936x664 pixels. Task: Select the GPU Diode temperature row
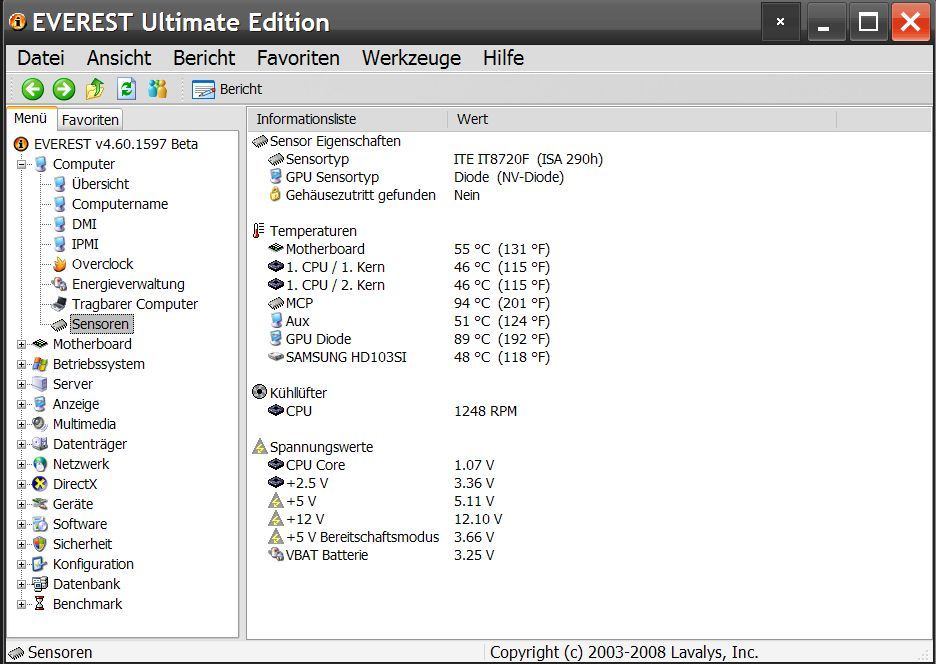pos(409,339)
